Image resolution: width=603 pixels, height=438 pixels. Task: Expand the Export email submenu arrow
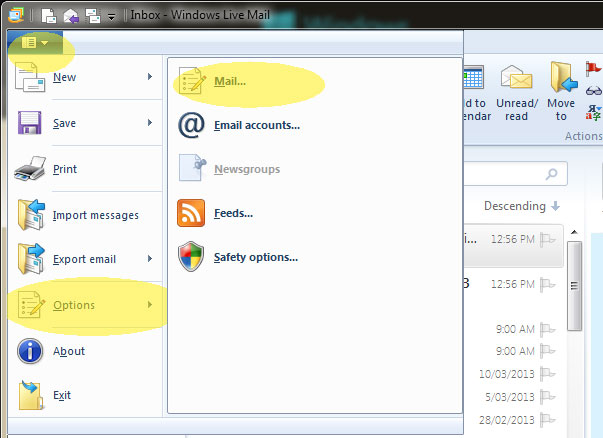pyautogui.click(x=150, y=258)
